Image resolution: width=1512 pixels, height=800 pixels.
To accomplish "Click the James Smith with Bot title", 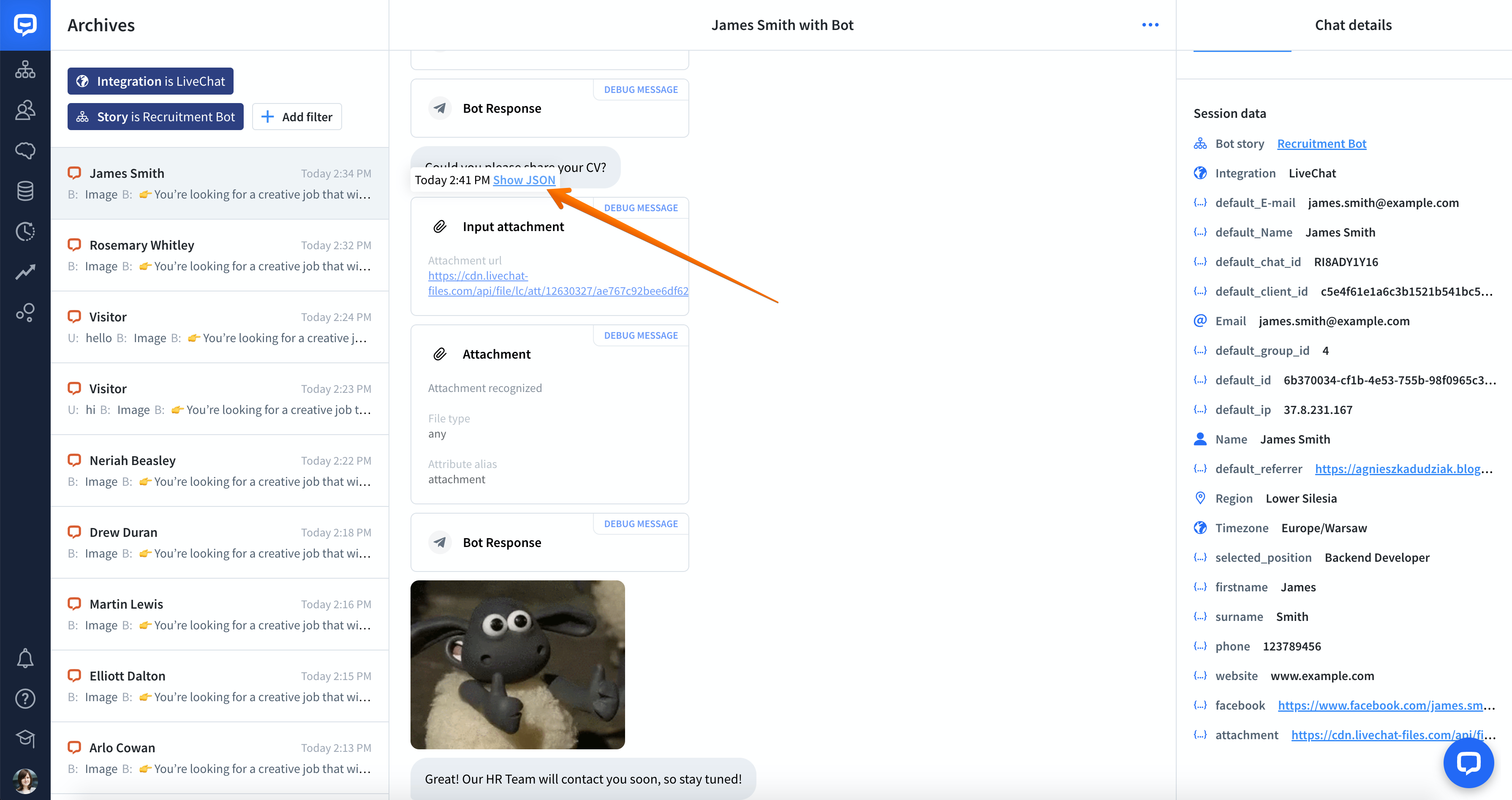I will [x=783, y=24].
